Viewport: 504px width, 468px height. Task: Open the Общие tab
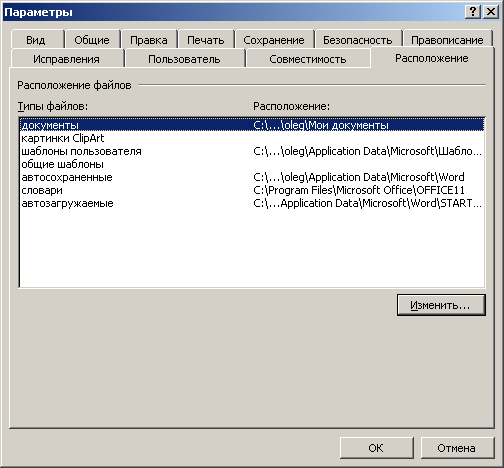click(92, 40)
